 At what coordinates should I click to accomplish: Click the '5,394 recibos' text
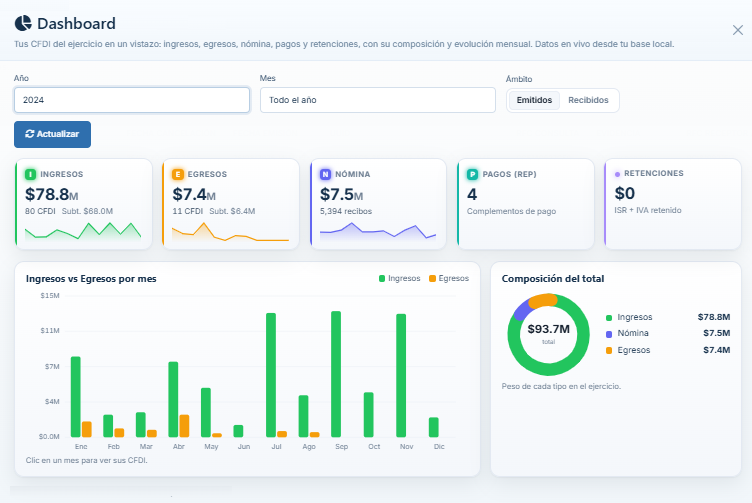(346, 211)
